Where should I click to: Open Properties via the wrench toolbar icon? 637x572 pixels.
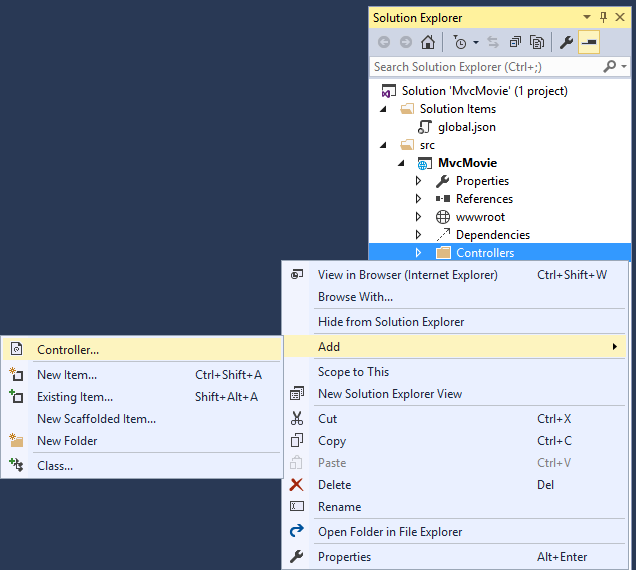566,42
